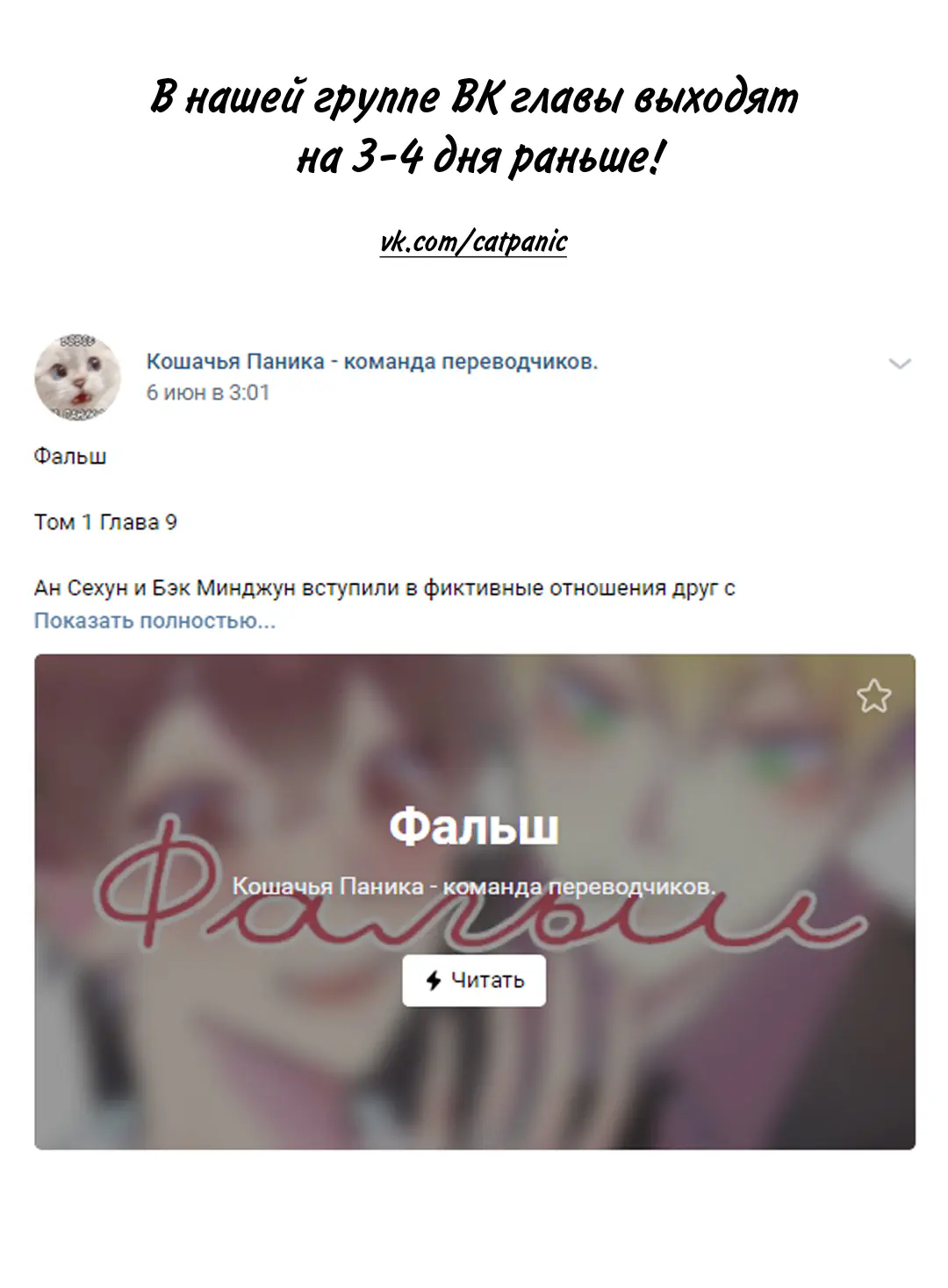Image resolution: width=948 pixels, height=1288 pixels.
Task: Click the post description starting Ан Сехун
Action: 384,588
